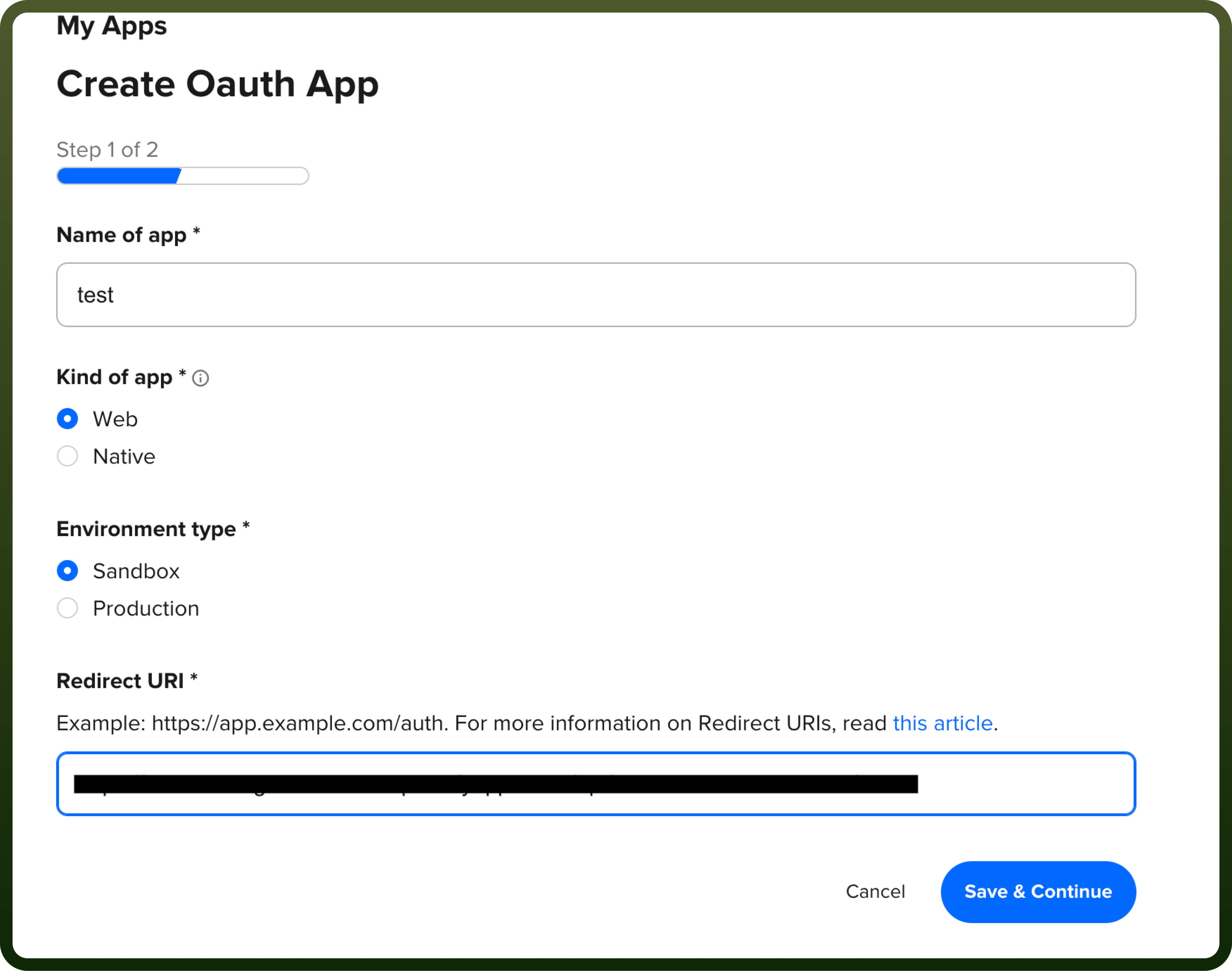Focus the Redirect URI input field
Viewport: 1232px width, 971px height.
tap(596, 784)
